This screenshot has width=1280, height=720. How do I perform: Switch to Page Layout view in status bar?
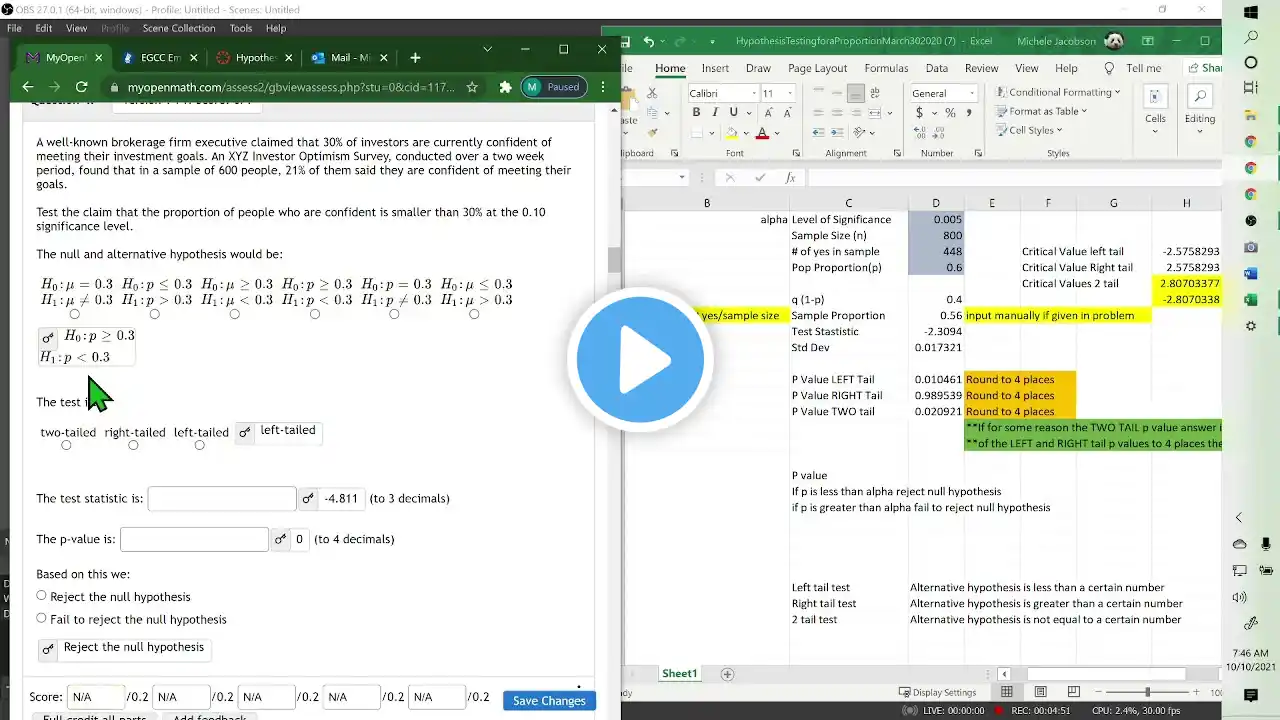(x=1040, y=692)
